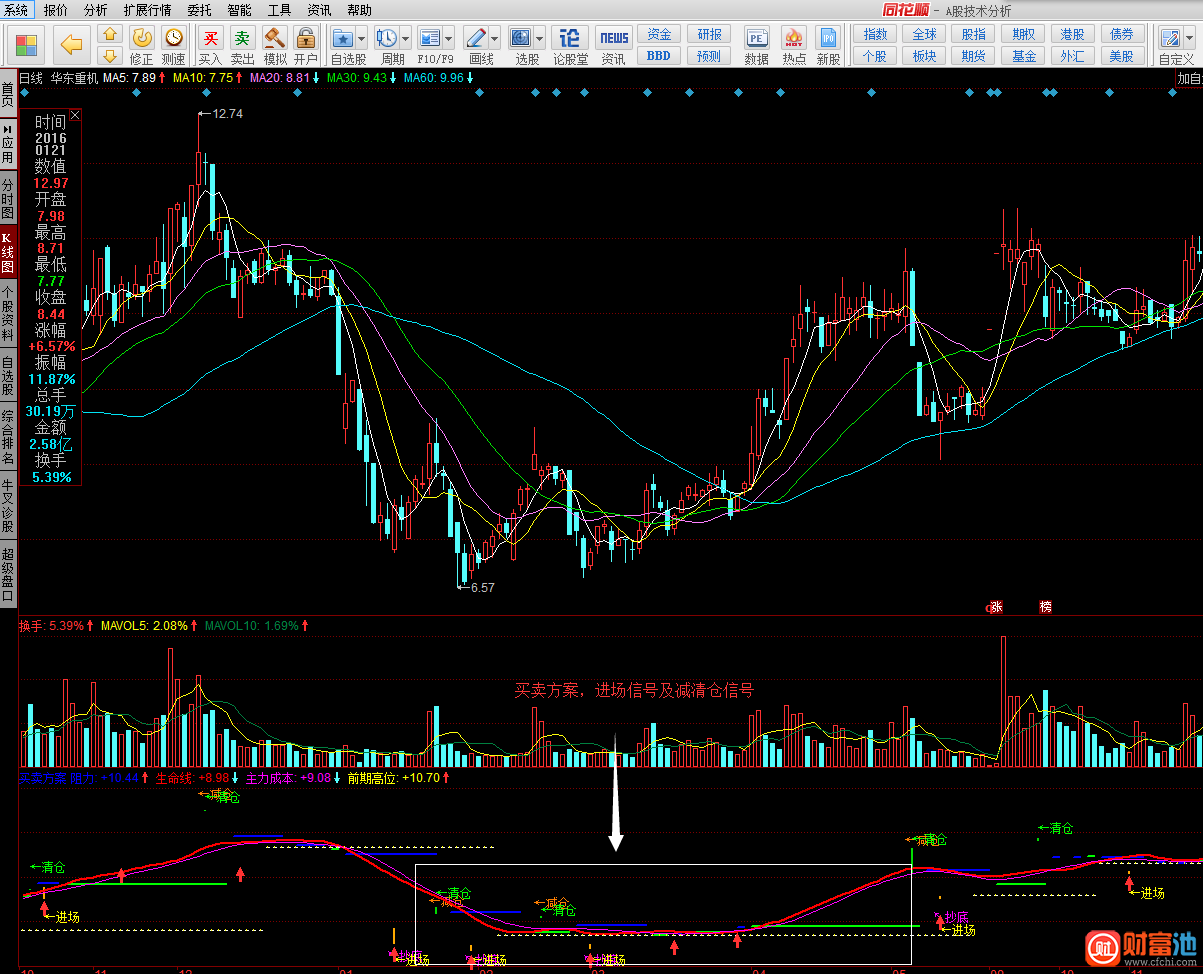Expand the 画线 drawing dropdown arrow
1203x974 pixels.
pyautogui.click(x=495, y=39)
